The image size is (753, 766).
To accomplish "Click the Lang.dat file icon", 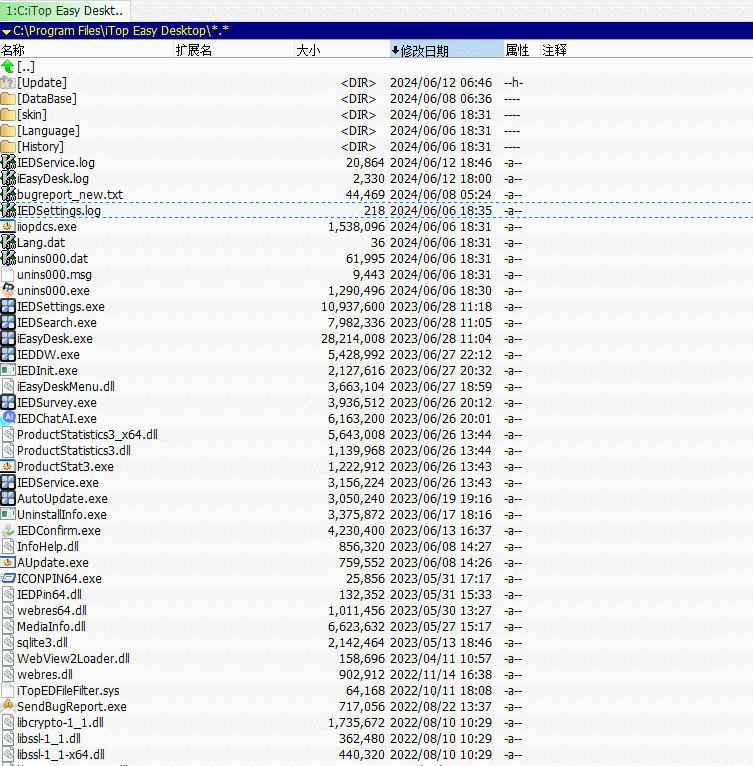I will click(x=8, y=243).
